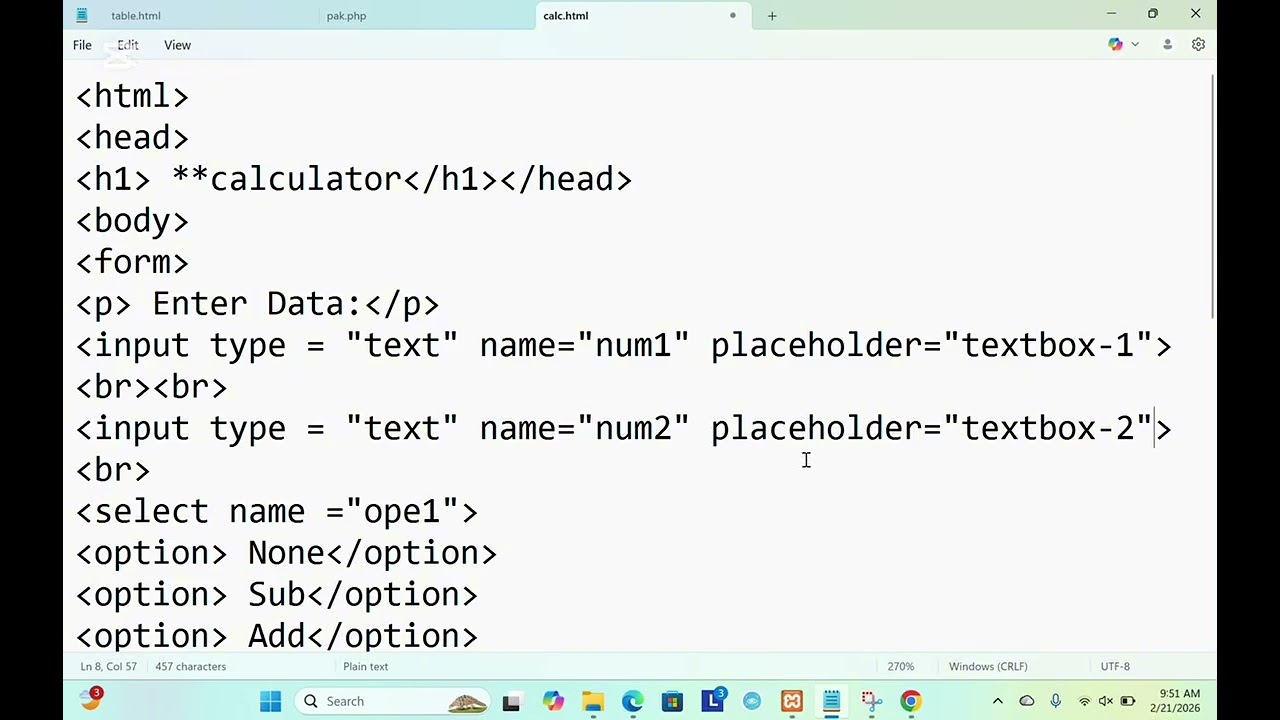Viewport: 1280px width, 720px height.
Task: Click the '<option> Sub</option>' line
Action: point(277,595)
